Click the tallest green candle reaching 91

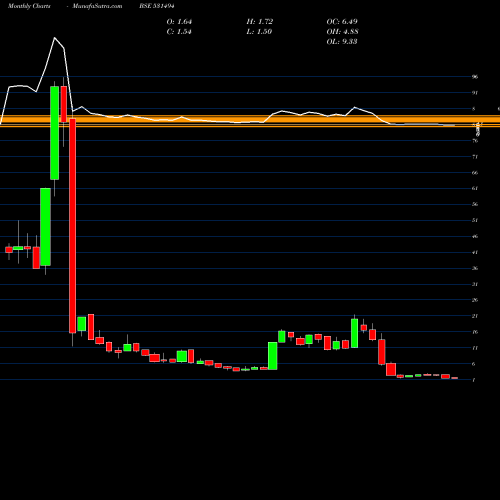coord(55,133)
